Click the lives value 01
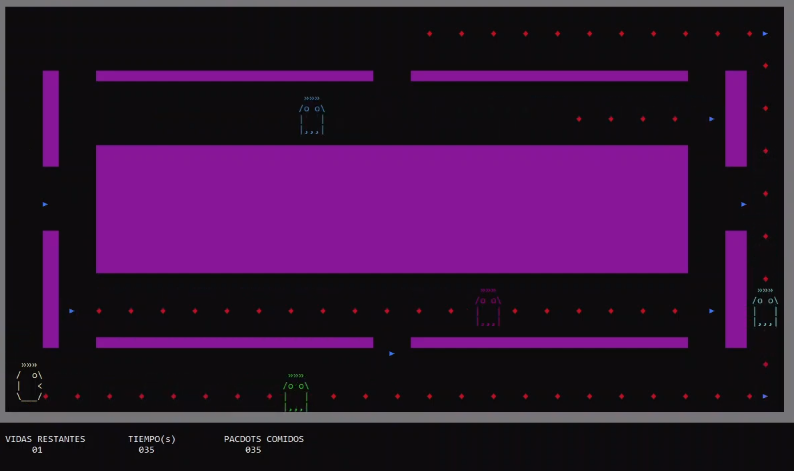Viewport: 794px width, 471px height. click(x=37, y=450)
